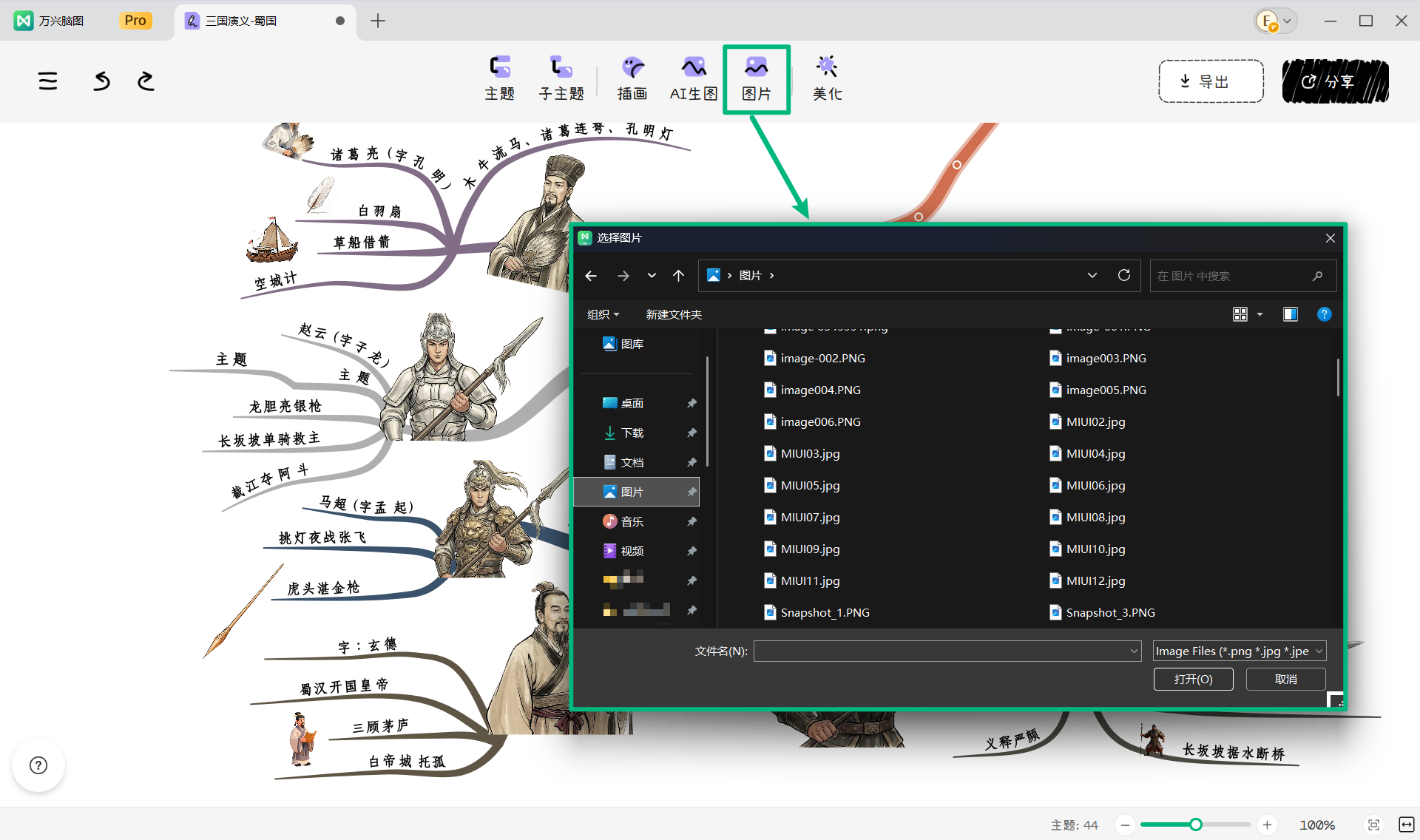The width and height of the screenshot is (1420, 840).
Task: Select file image-002.PNG
Action: click(815, 358)
